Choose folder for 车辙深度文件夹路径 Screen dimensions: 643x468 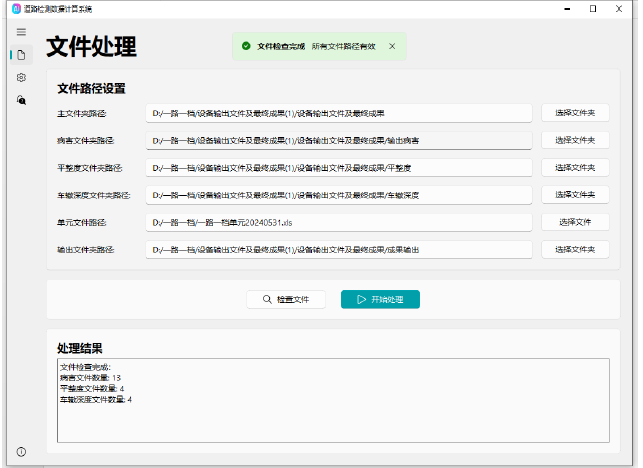pyautogui.click(x=575, y=194)
